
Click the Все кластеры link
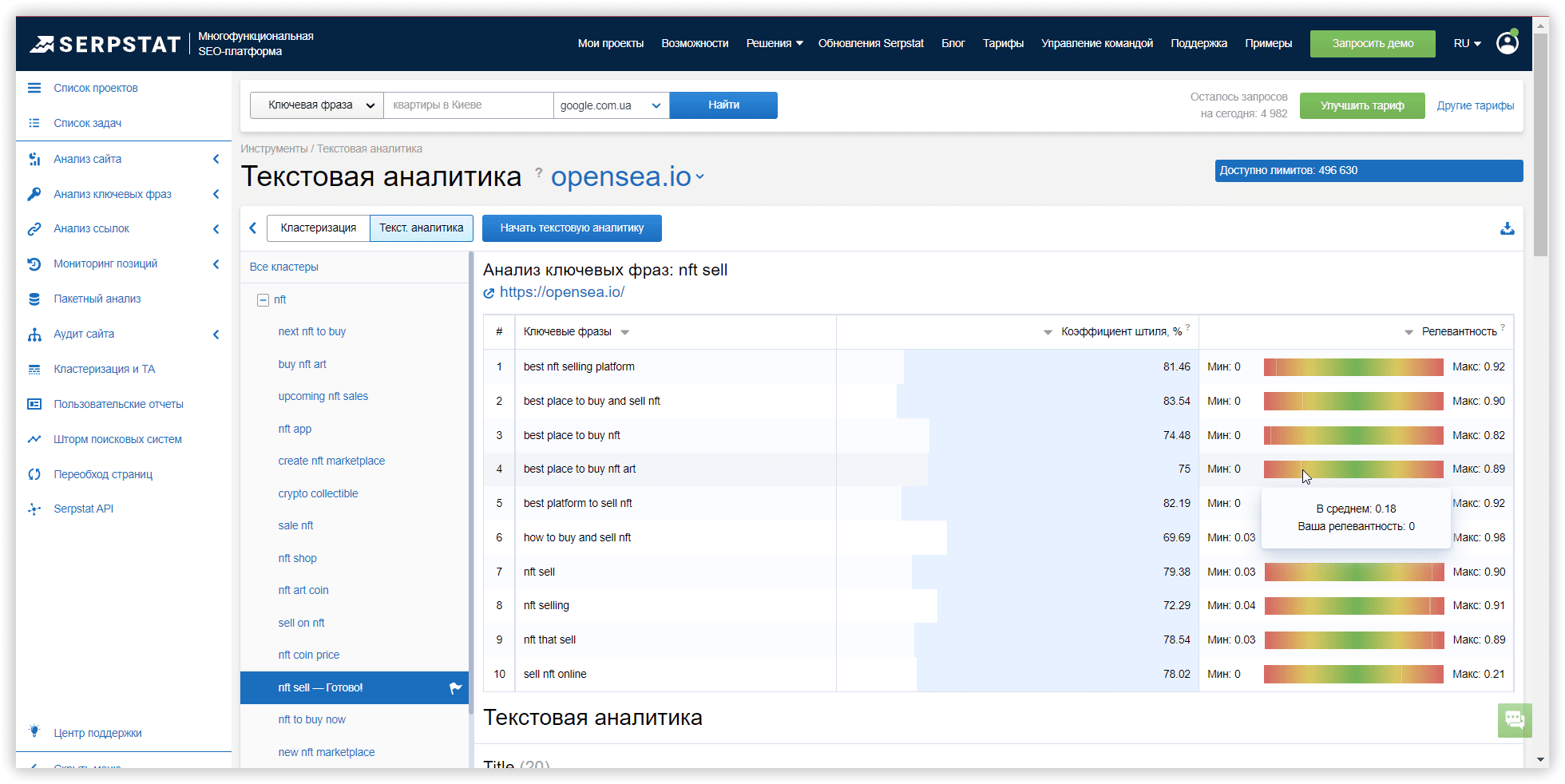pyautogui.click(x=283, y=267)
